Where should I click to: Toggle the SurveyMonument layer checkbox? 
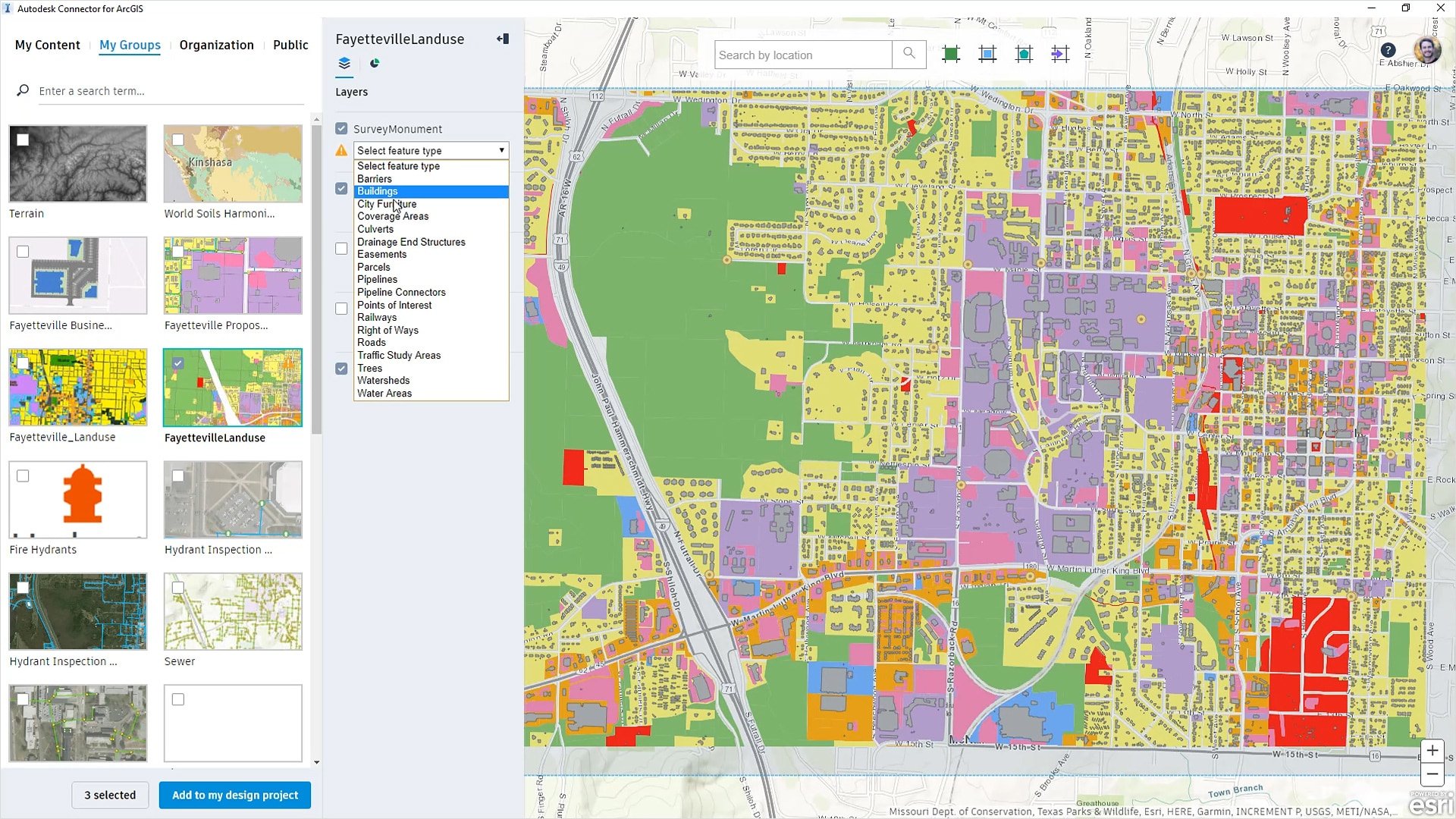pyautogui.click(x=342, y=129)
